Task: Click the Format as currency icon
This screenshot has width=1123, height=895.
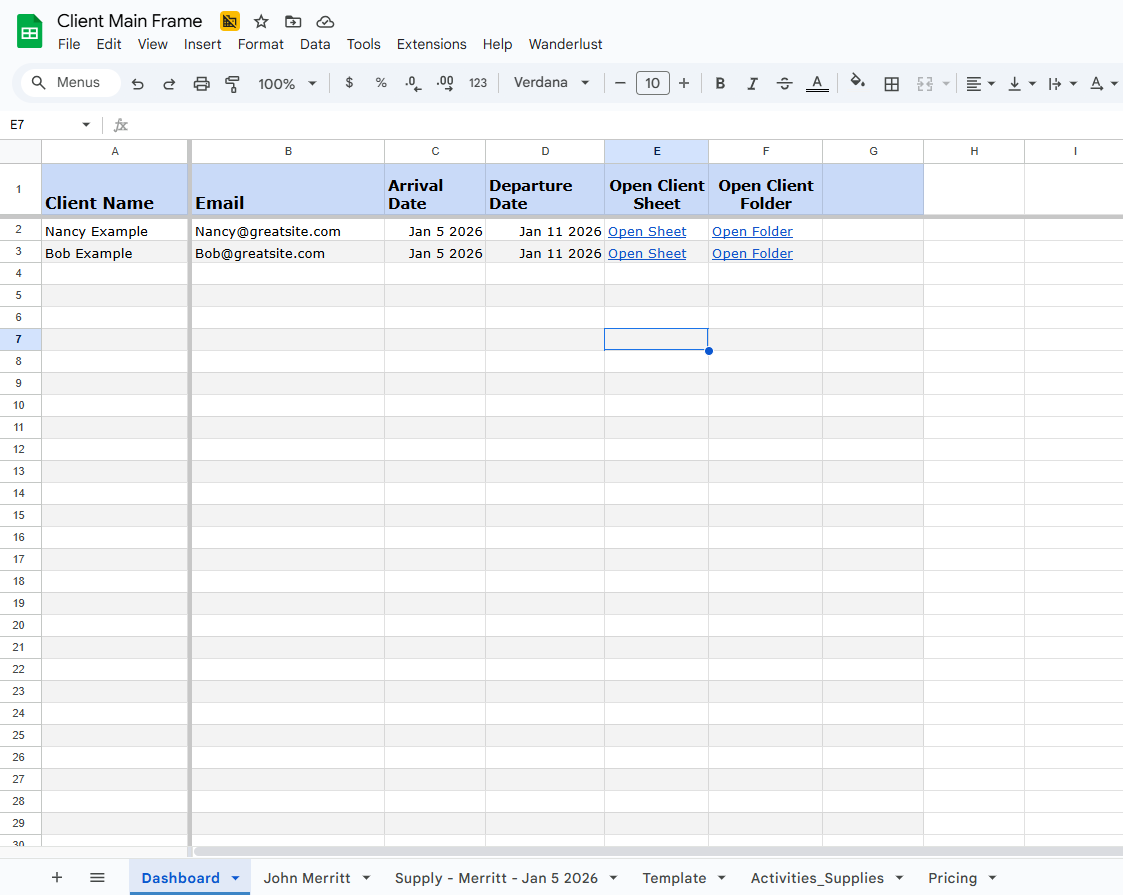Action: (x=349, y=83)
